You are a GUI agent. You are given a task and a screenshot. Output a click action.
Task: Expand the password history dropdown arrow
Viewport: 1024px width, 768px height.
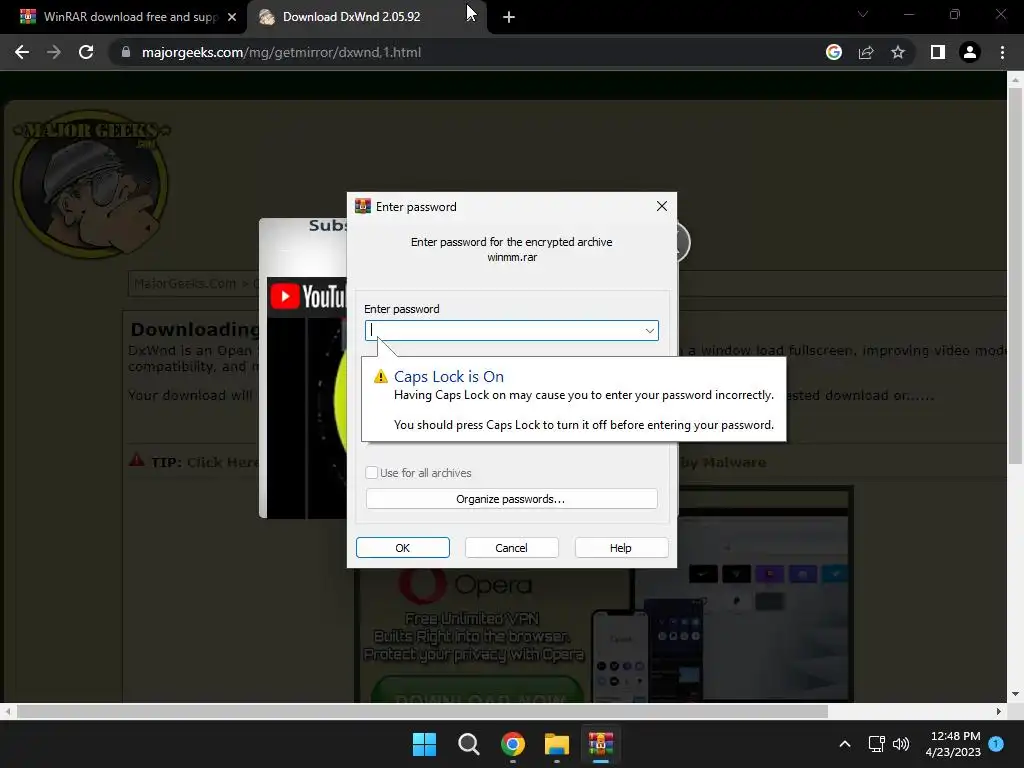650,330
